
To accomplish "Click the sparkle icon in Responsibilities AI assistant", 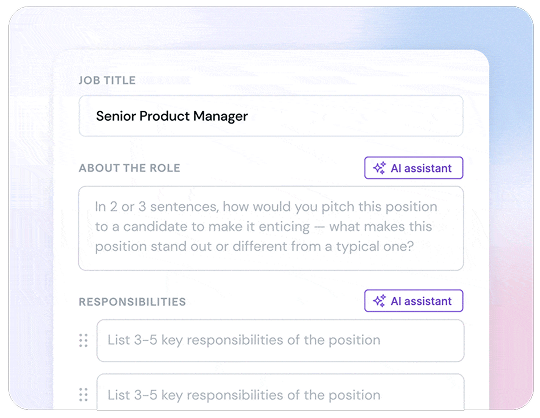I will (380, 301).
